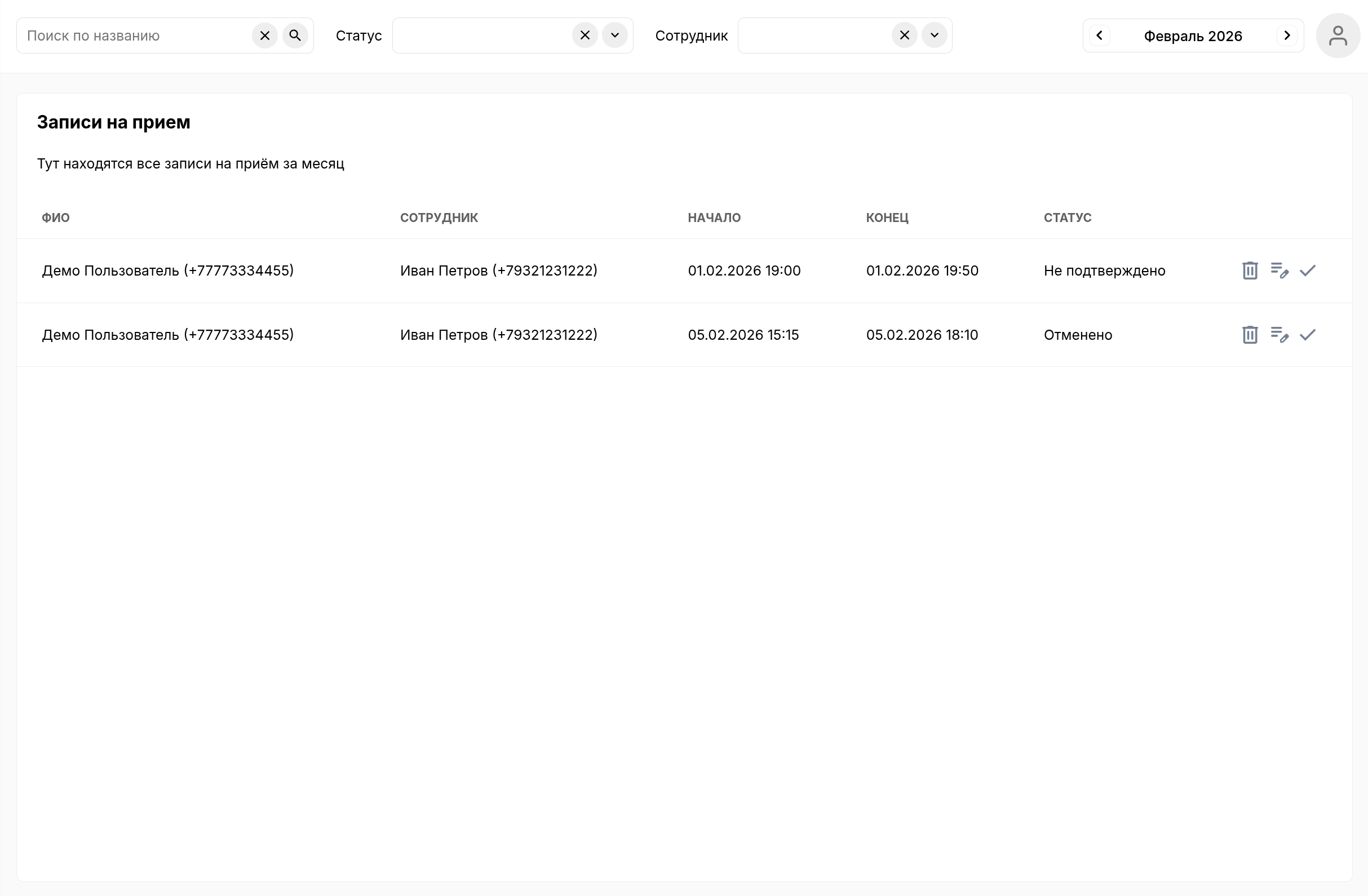The image size is (1368, 896).
Task: Open the user profile avatar
Action: pos(1338,36)
